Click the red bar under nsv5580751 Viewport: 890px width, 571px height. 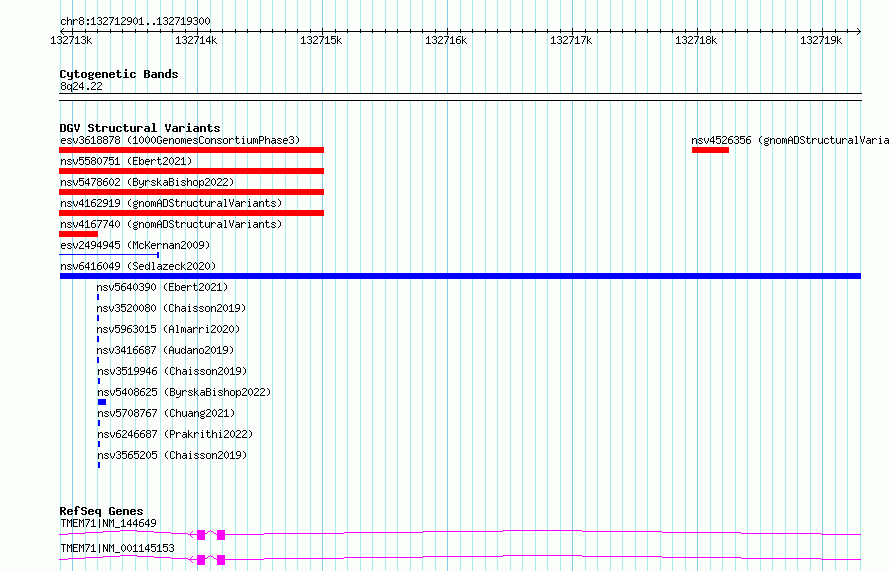pyautogui.click(x=191, y=171)
